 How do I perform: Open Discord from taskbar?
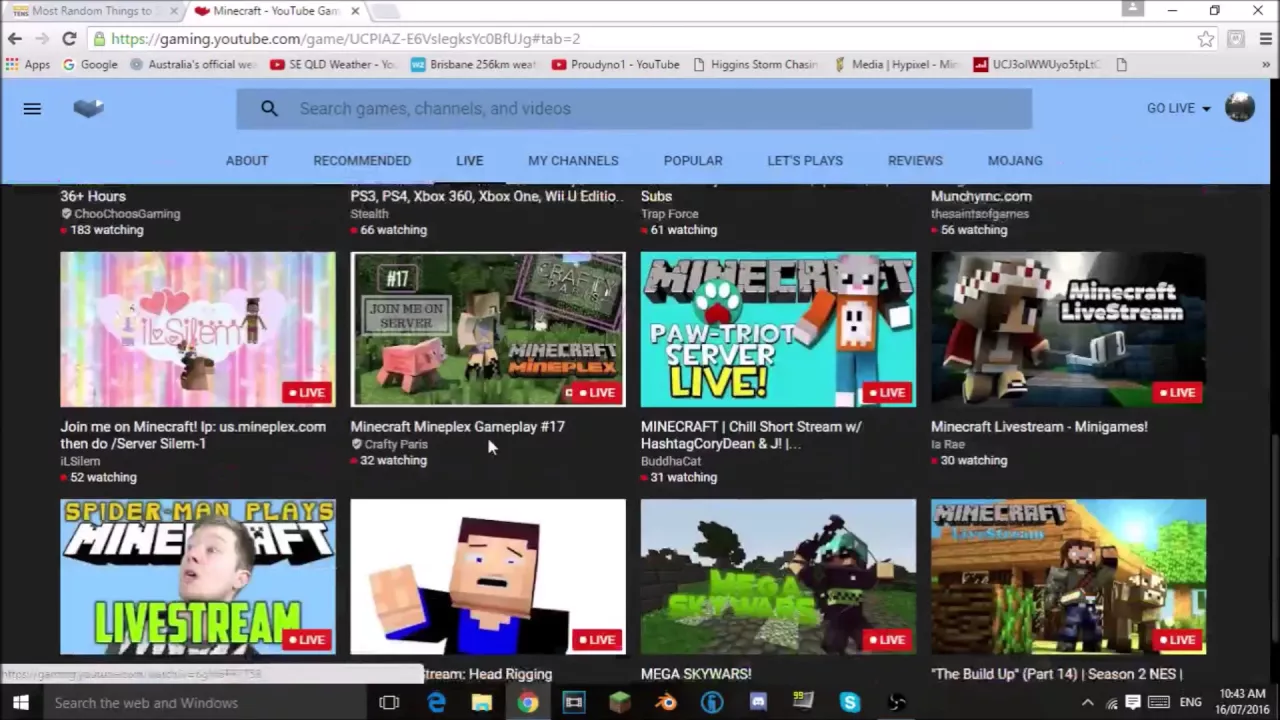pyautogui.click(x=758, y=703)
